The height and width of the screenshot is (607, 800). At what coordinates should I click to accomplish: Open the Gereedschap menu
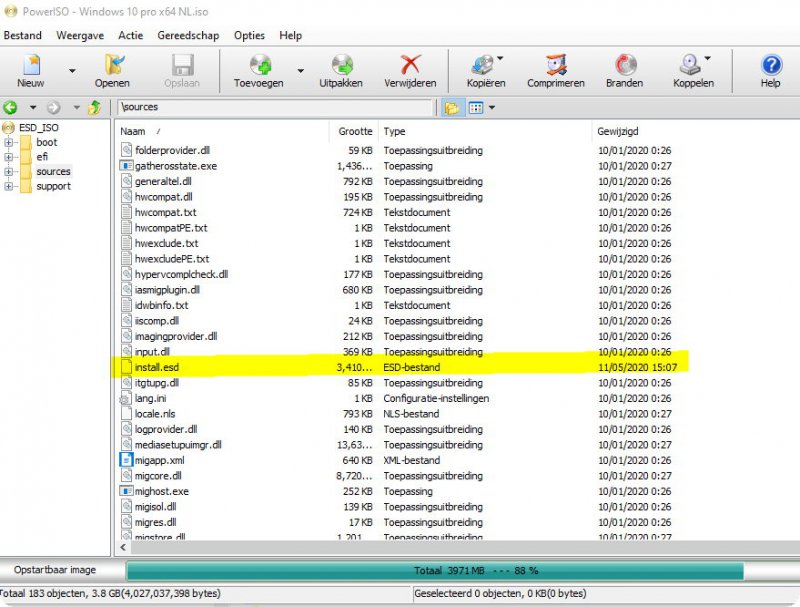(188, 35)
